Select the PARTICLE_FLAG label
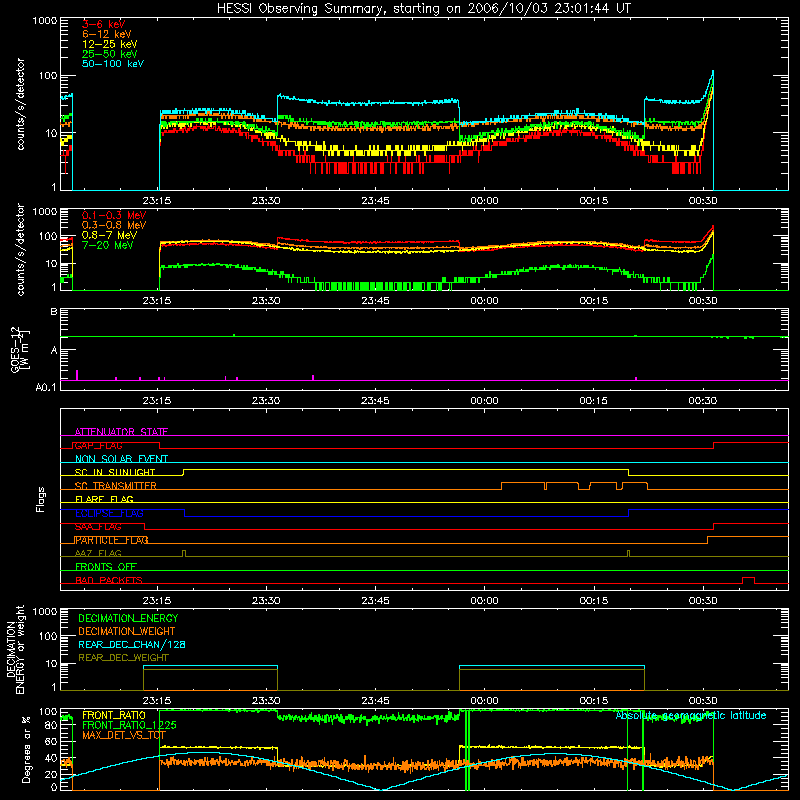800x800 pixels. click(112, 540)
